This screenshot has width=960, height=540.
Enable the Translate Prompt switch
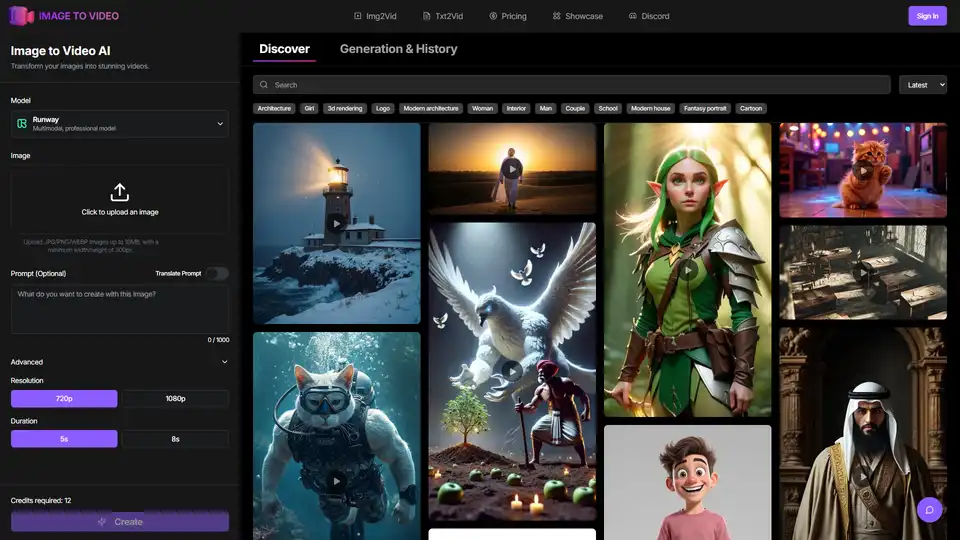(216, 274)
